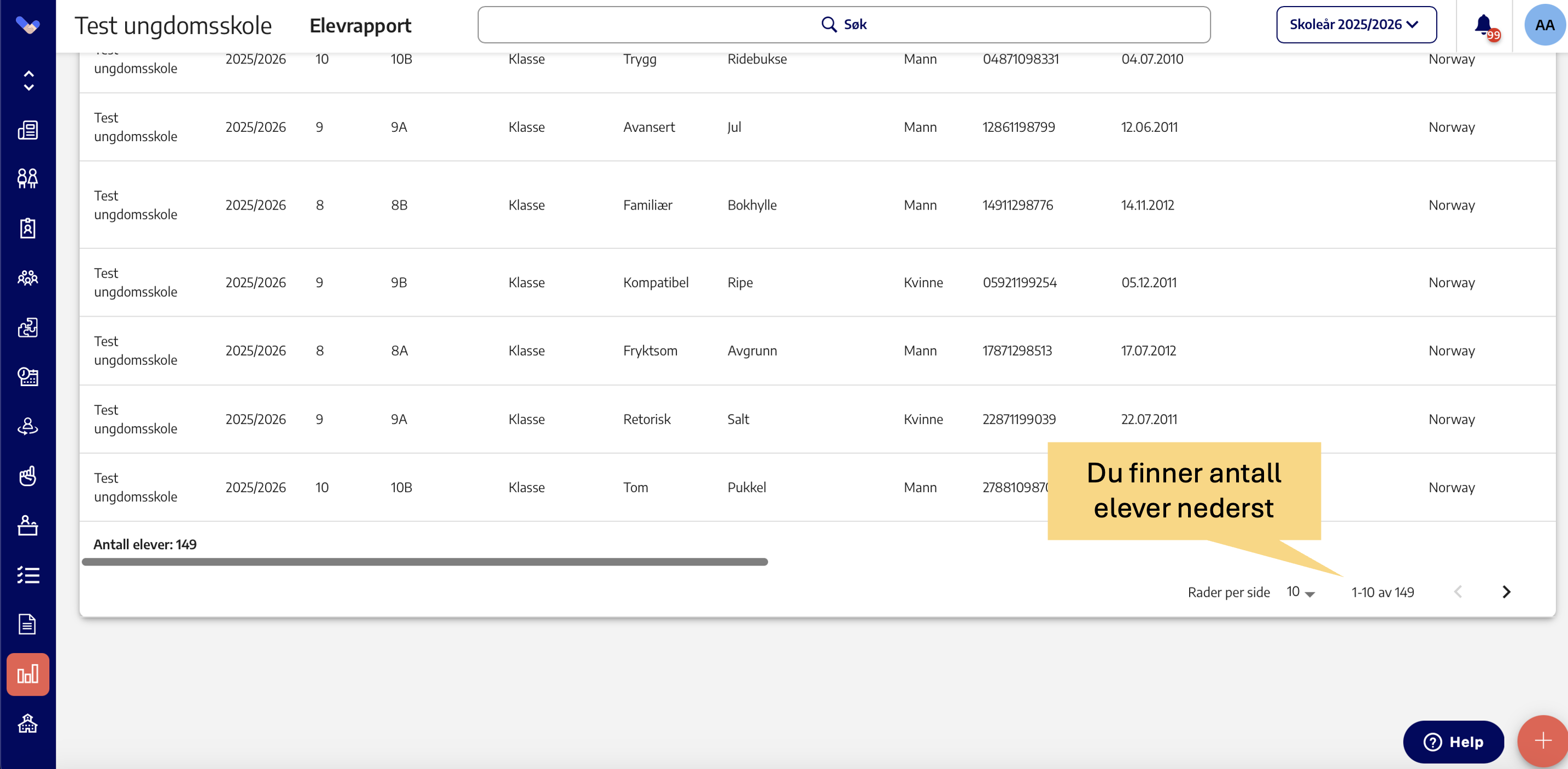1568x769 pixels.
Task: Click the Elevrapport page heading
Action: tap(360, 26)
